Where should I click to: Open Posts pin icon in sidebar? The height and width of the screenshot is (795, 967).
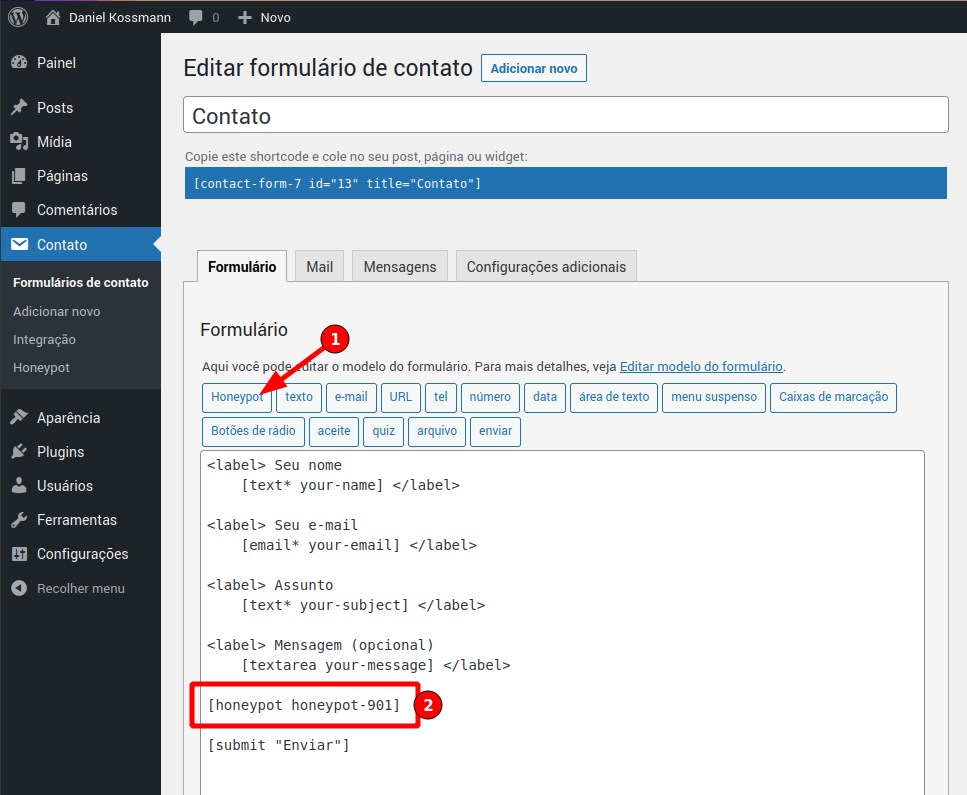pos(19,108)
